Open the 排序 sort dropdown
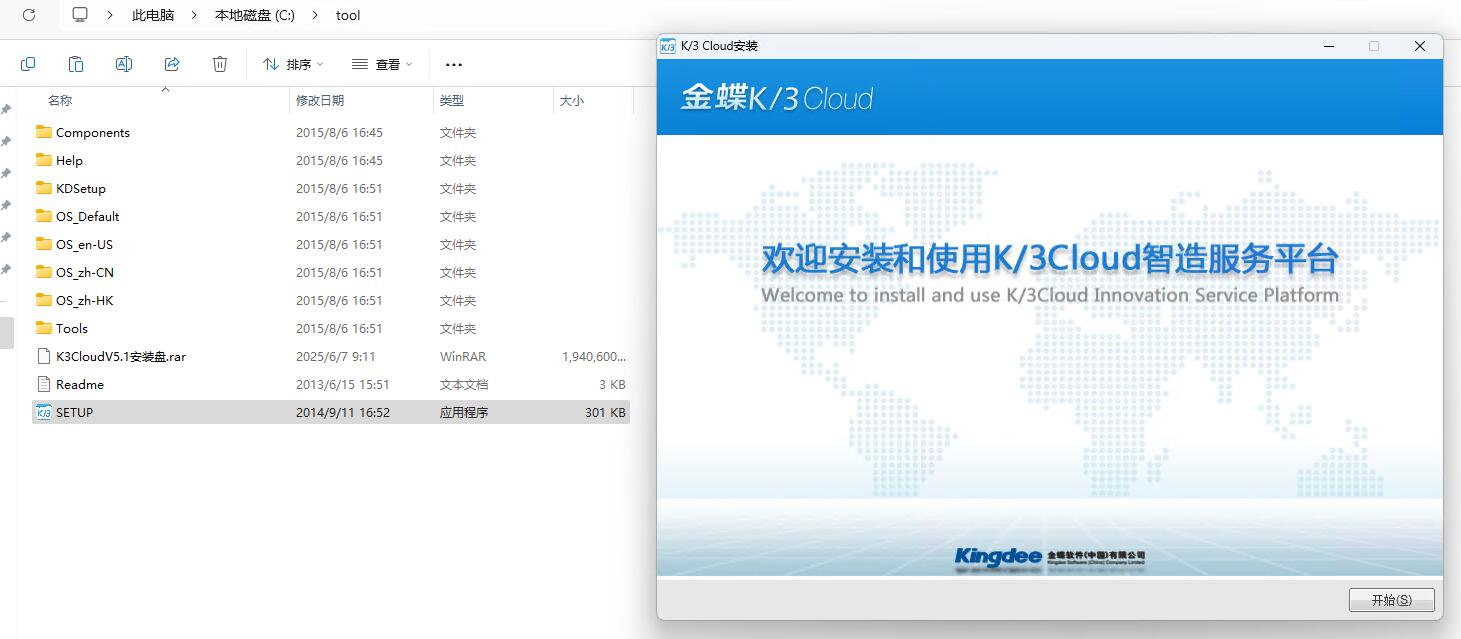Image resolution: width=1461 pixels, height=639 pixels. pyautogui.click(x=293, y=64)
